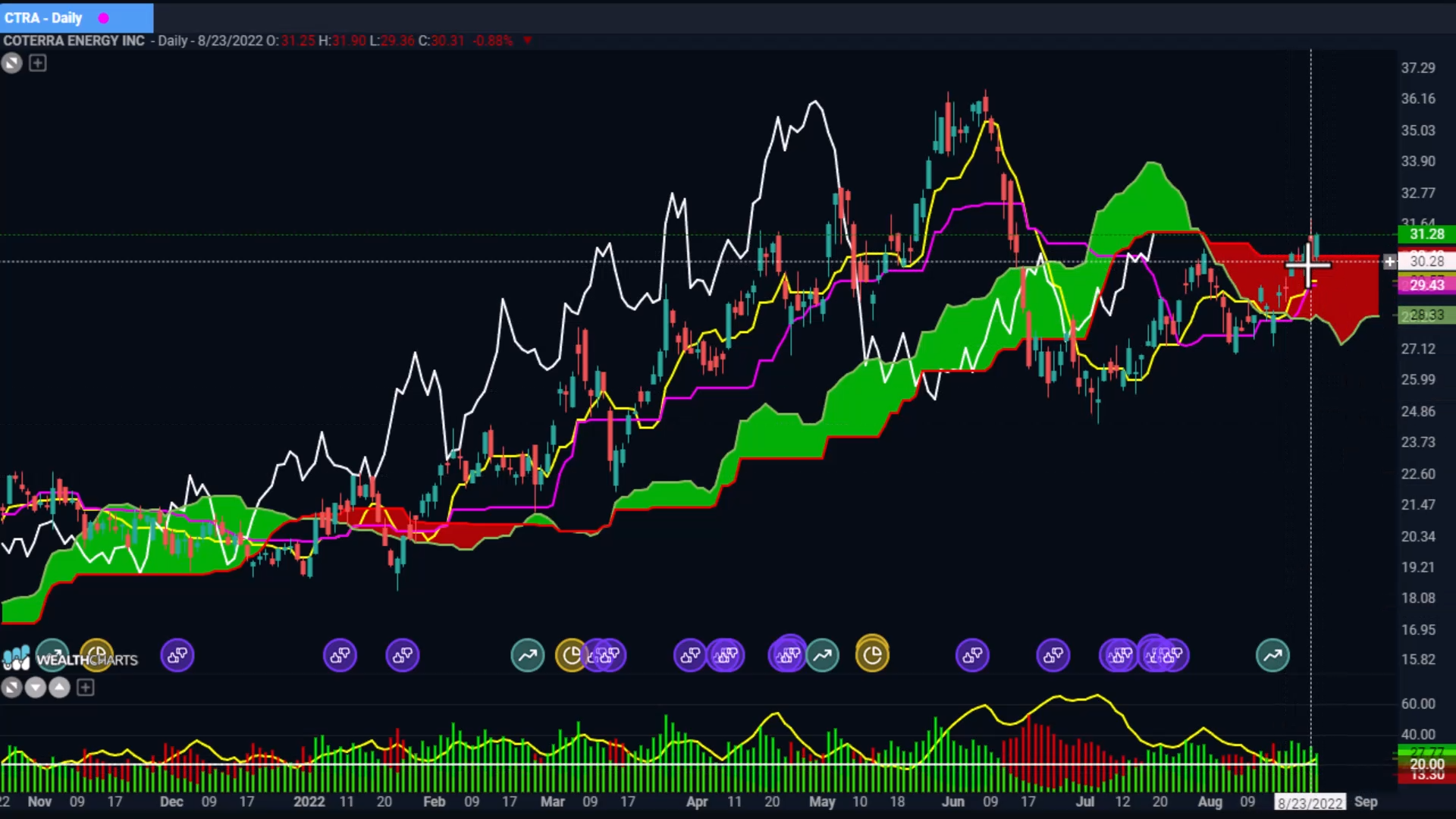The height and width of the screenshot is (819, 1456).
Task: Click the 37.29 price axis value
Action: tap(1418, 68)
